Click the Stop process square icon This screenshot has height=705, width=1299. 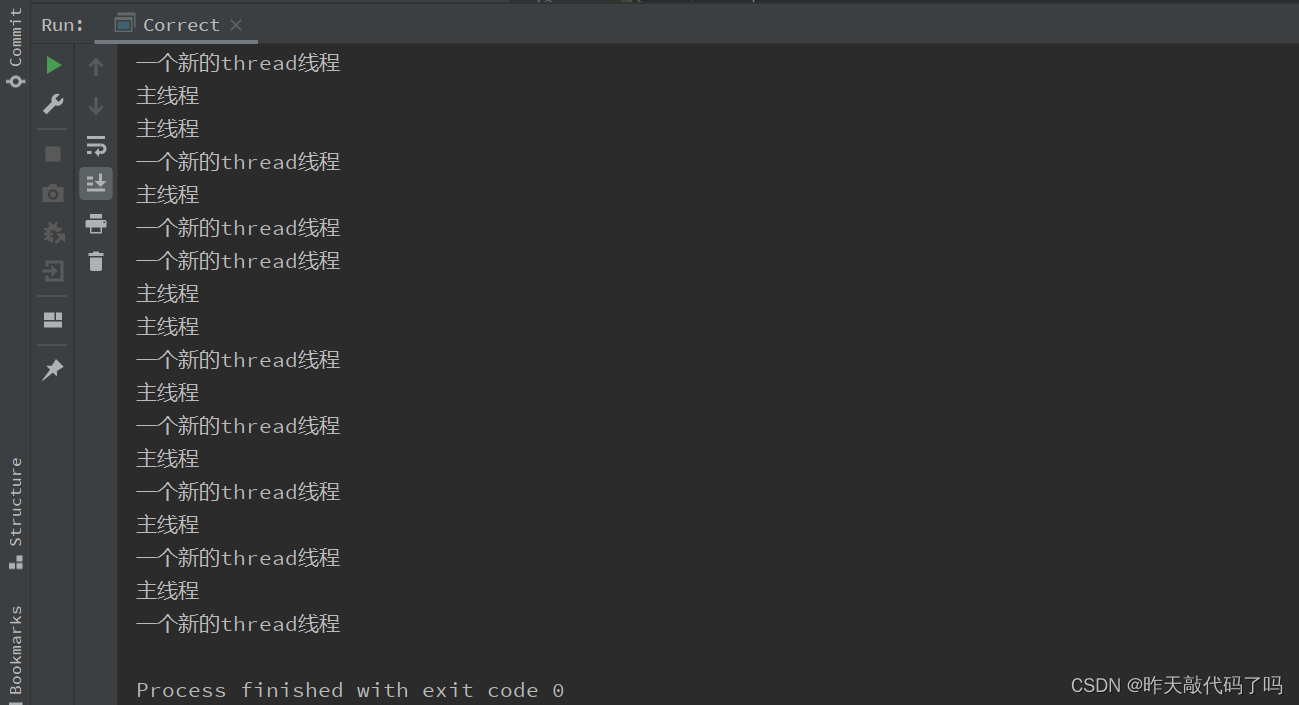coord(53,154)
